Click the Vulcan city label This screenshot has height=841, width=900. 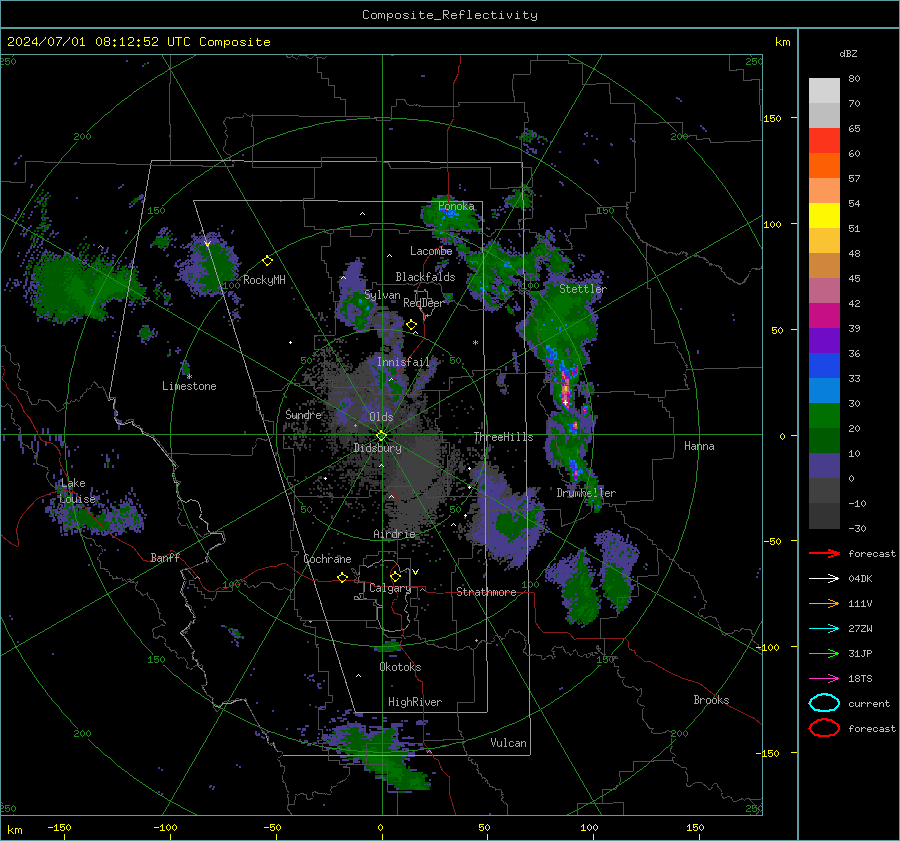tap(508, 743)
